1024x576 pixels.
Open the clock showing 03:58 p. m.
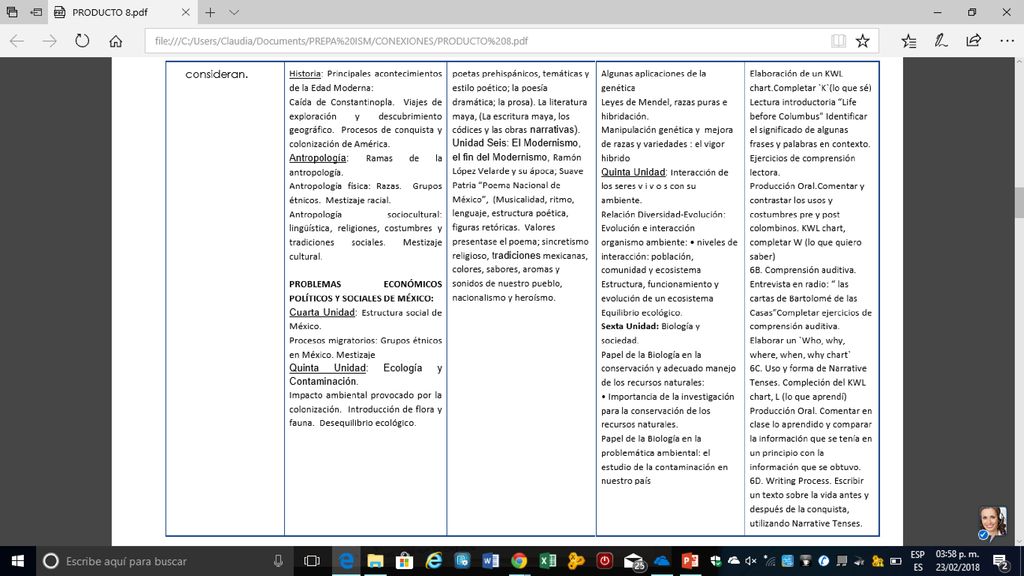click(x=957, y=561)
